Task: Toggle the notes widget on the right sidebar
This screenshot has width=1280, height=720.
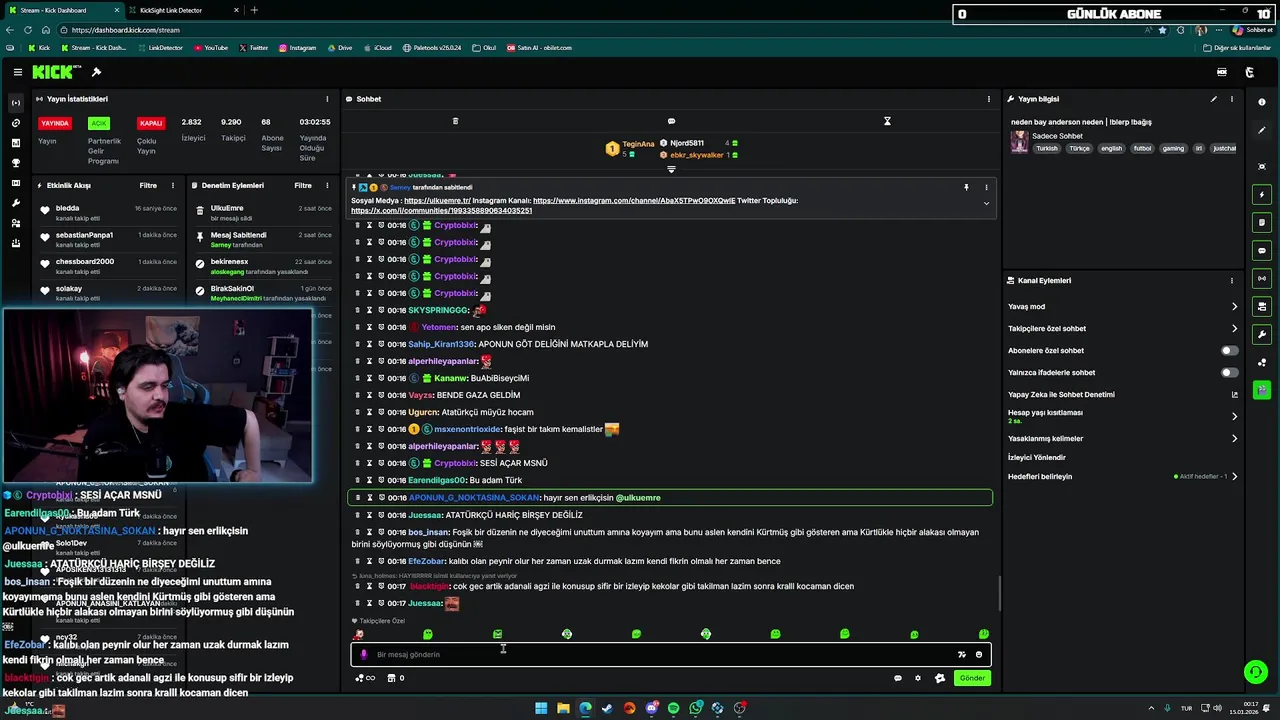Action: tap(1262, 222)
